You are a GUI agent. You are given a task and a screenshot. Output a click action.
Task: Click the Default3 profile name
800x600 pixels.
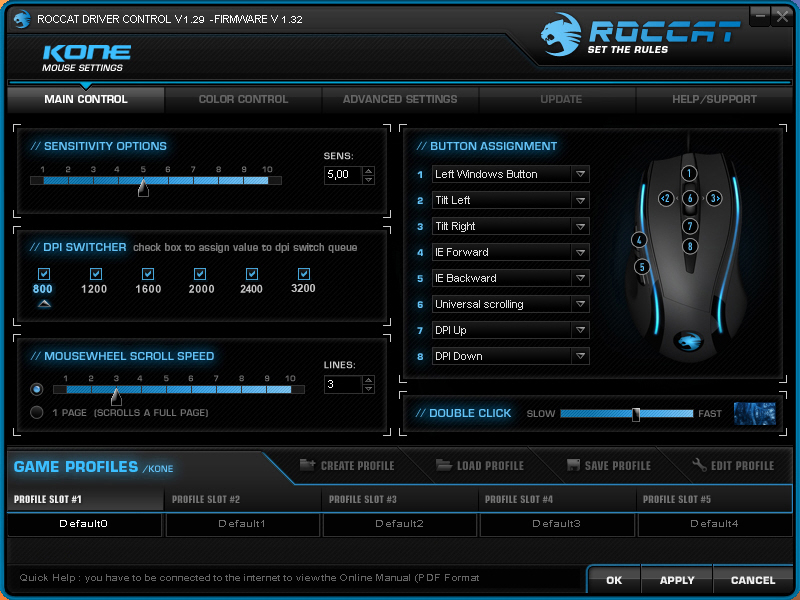coord(557,524)
